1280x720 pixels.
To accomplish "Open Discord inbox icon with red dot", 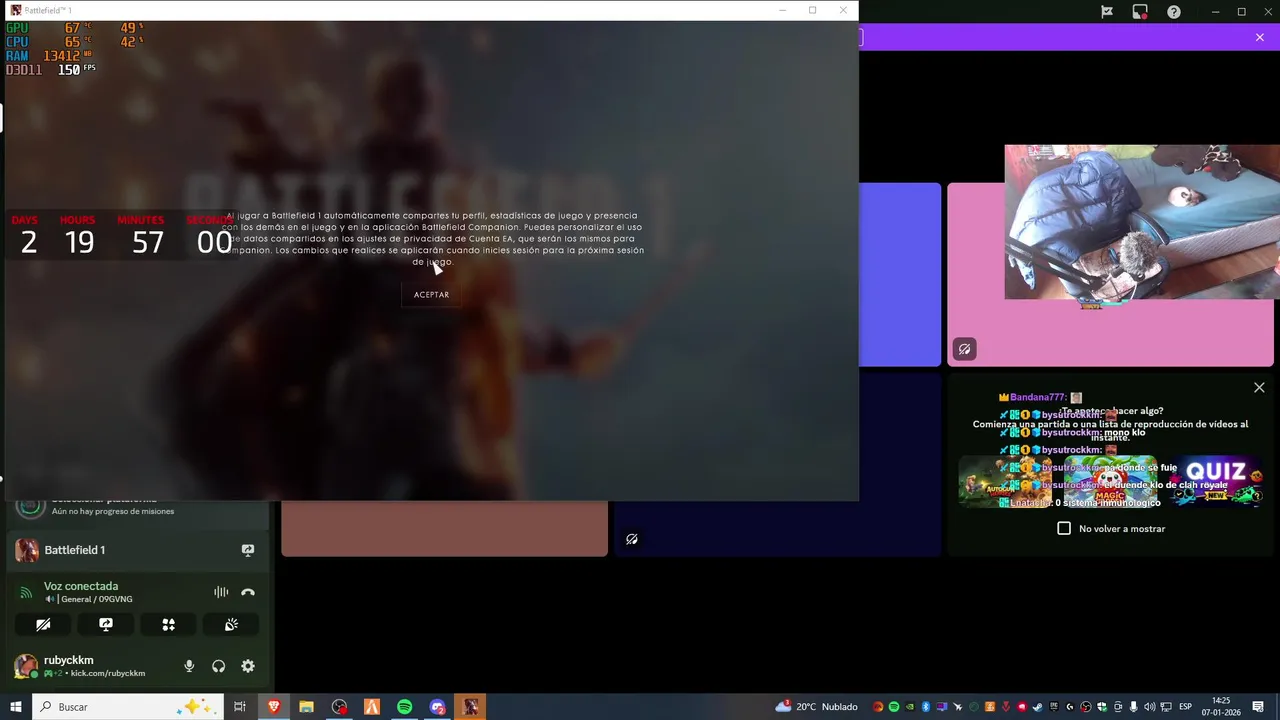I will click(1140, 12).
